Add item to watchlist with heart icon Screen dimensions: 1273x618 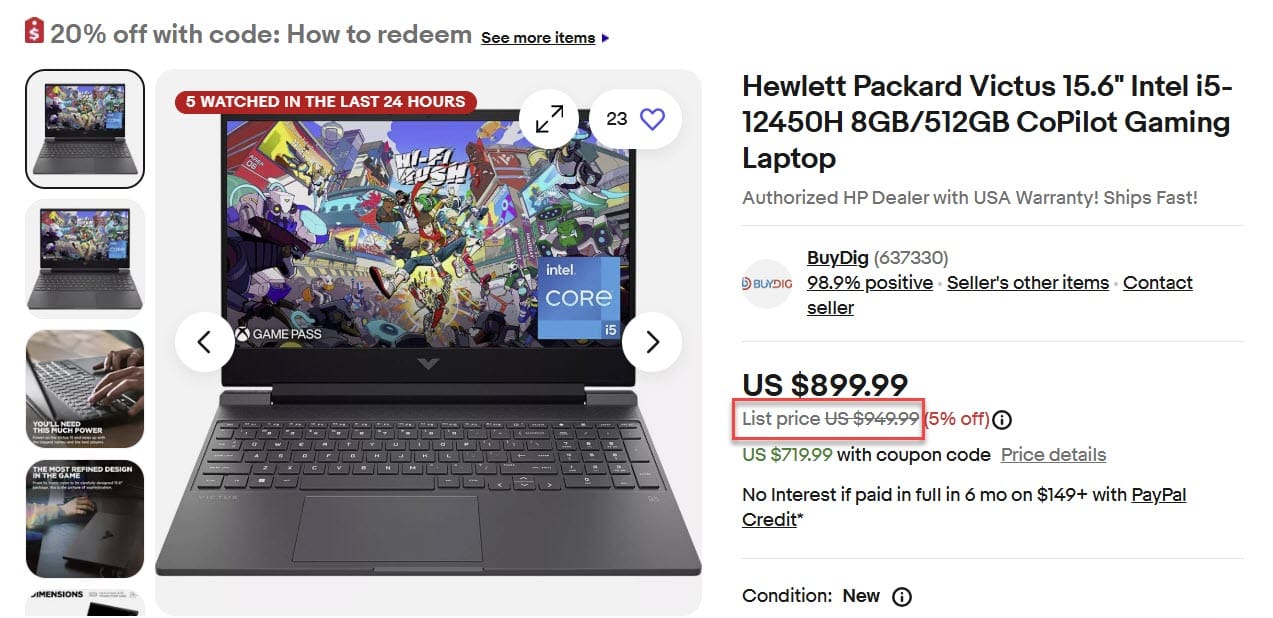point(652,119)
